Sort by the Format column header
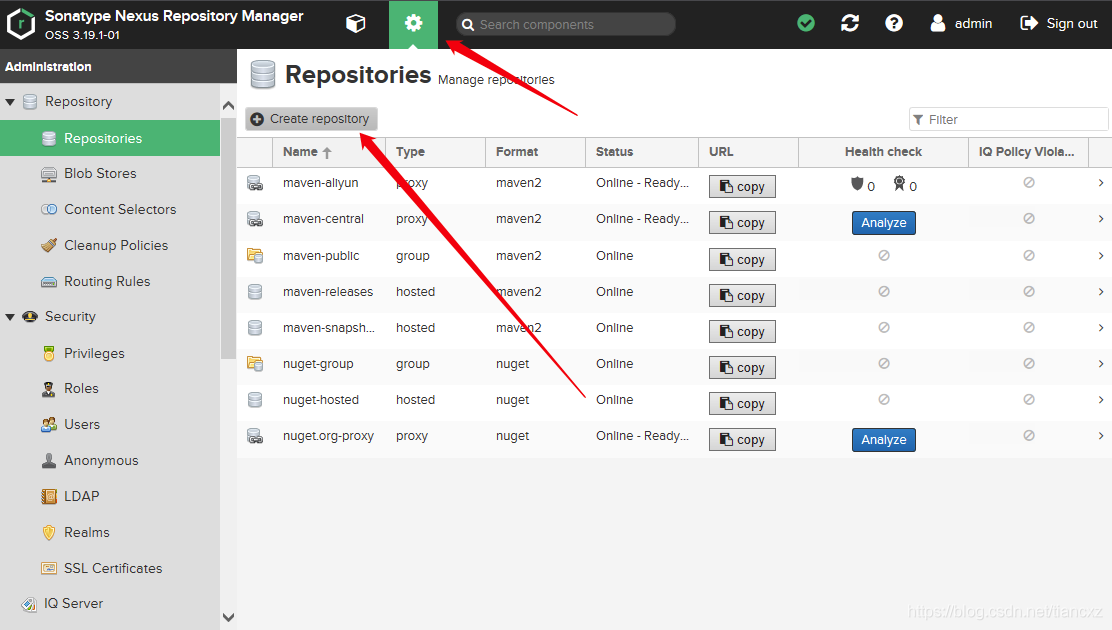Viewport: 1112px width, 630px height. (535, 152)
